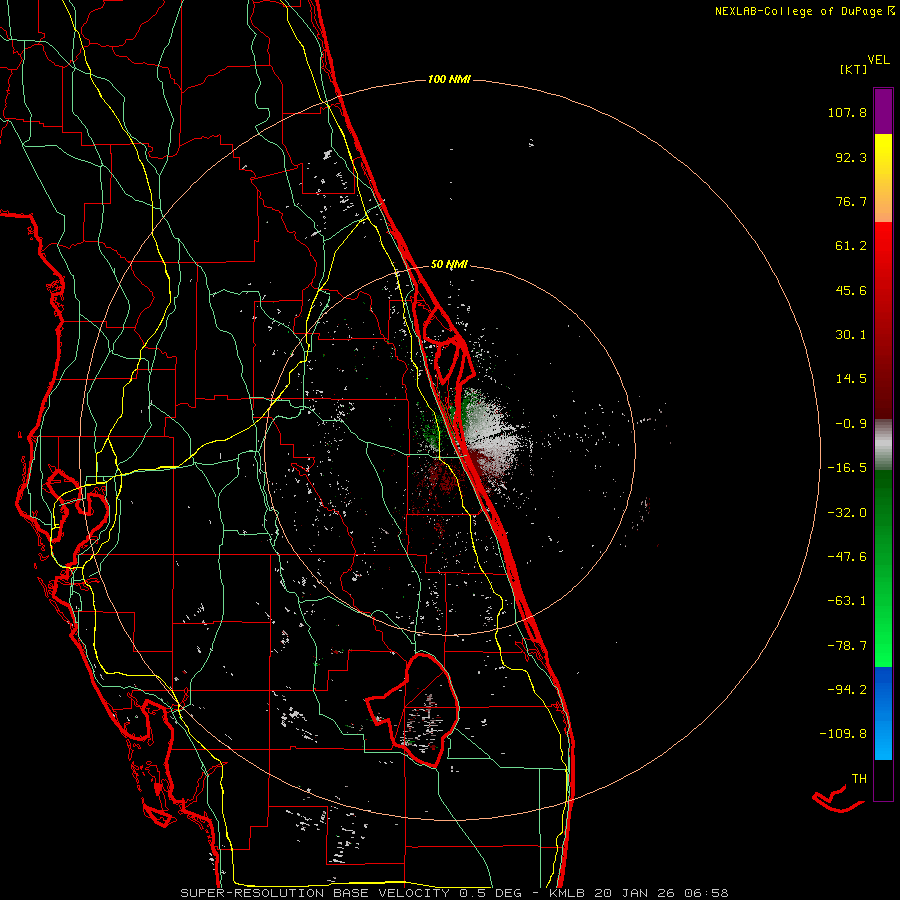This screenshot has width=900, height=900.
Task: Click the 14.5 velocity scale value
Action: click(851, 379)
